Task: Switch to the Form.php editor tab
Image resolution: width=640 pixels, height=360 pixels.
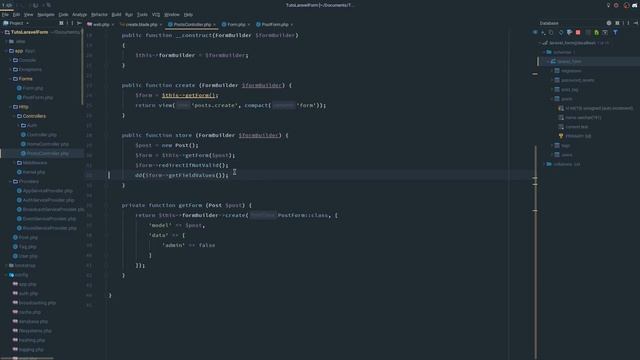Action: coord(236,24)
